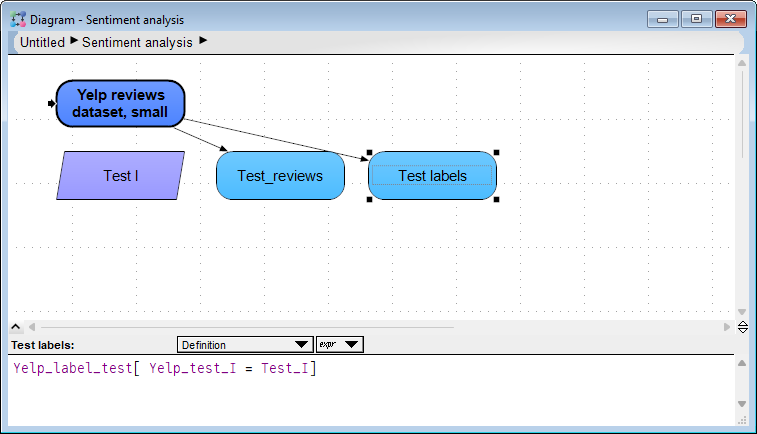Close the Diagram window
The height and width of the screenshot is (434, 757).
pyautogui.click(x=730, y=19)
